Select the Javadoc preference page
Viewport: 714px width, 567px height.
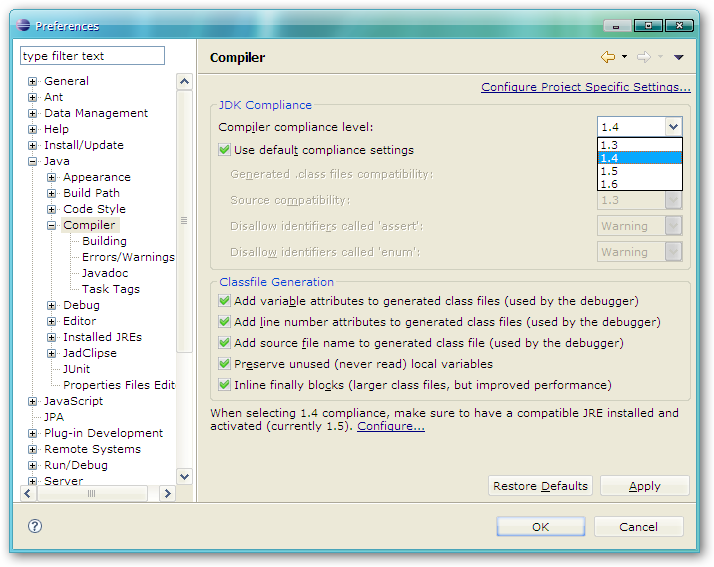click(105, 273)
